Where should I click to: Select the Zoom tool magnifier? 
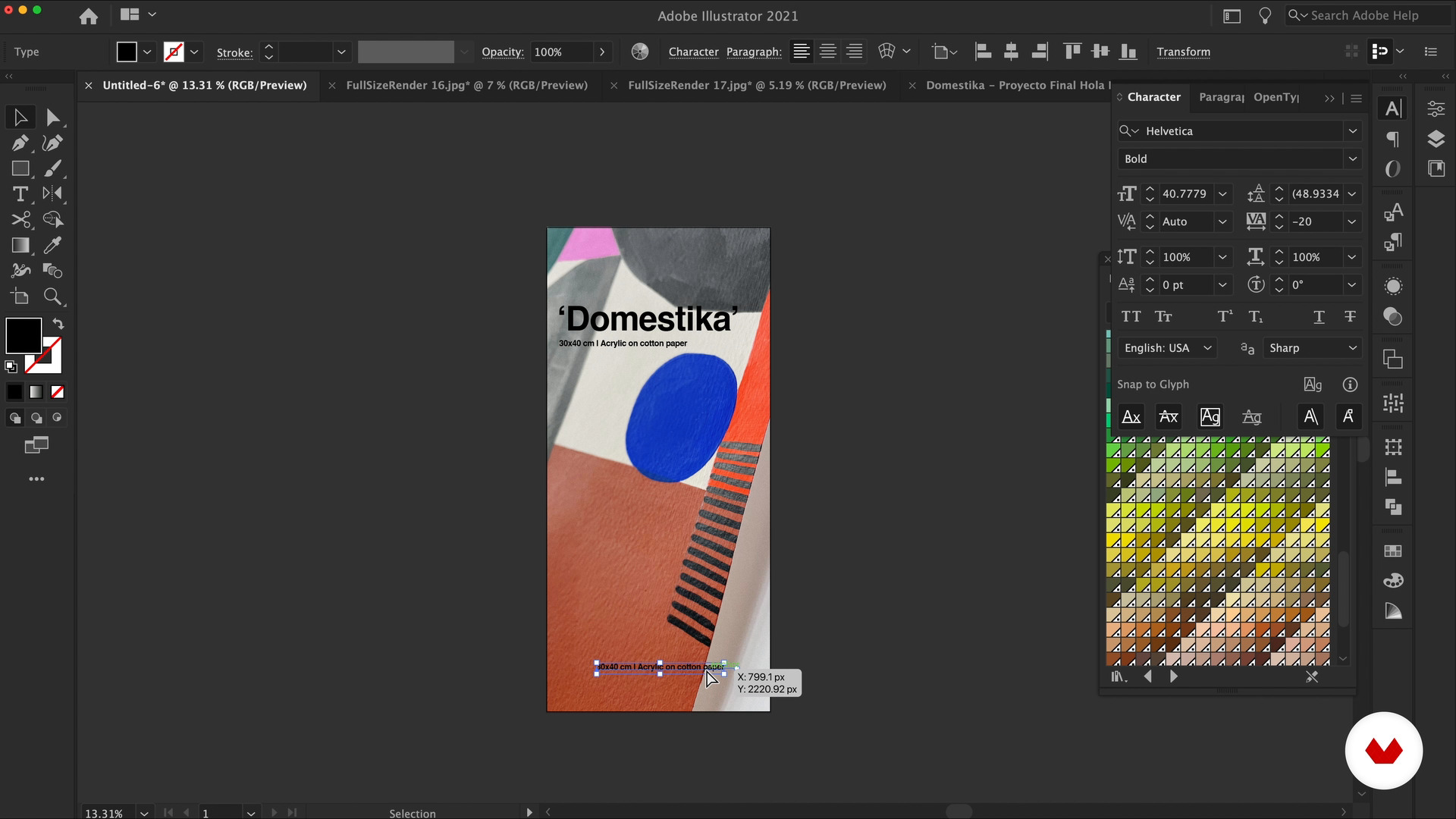[52, 297]
